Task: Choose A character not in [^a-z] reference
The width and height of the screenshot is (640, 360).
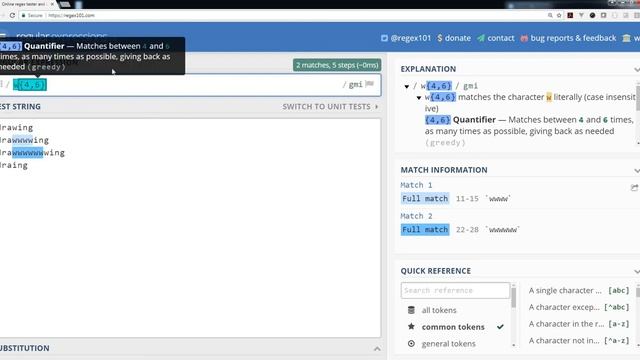Action: 579,340
